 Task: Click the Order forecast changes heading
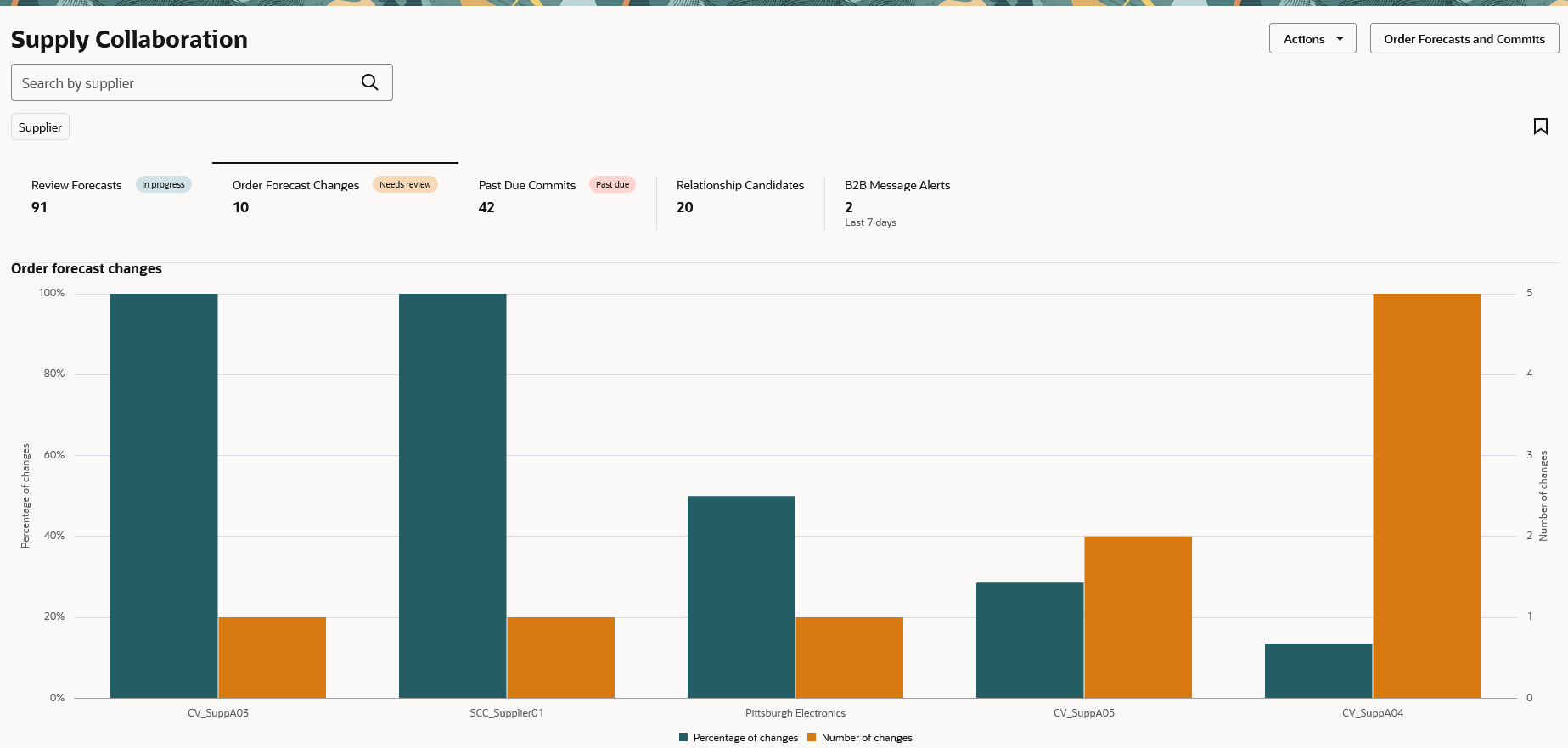87,268
